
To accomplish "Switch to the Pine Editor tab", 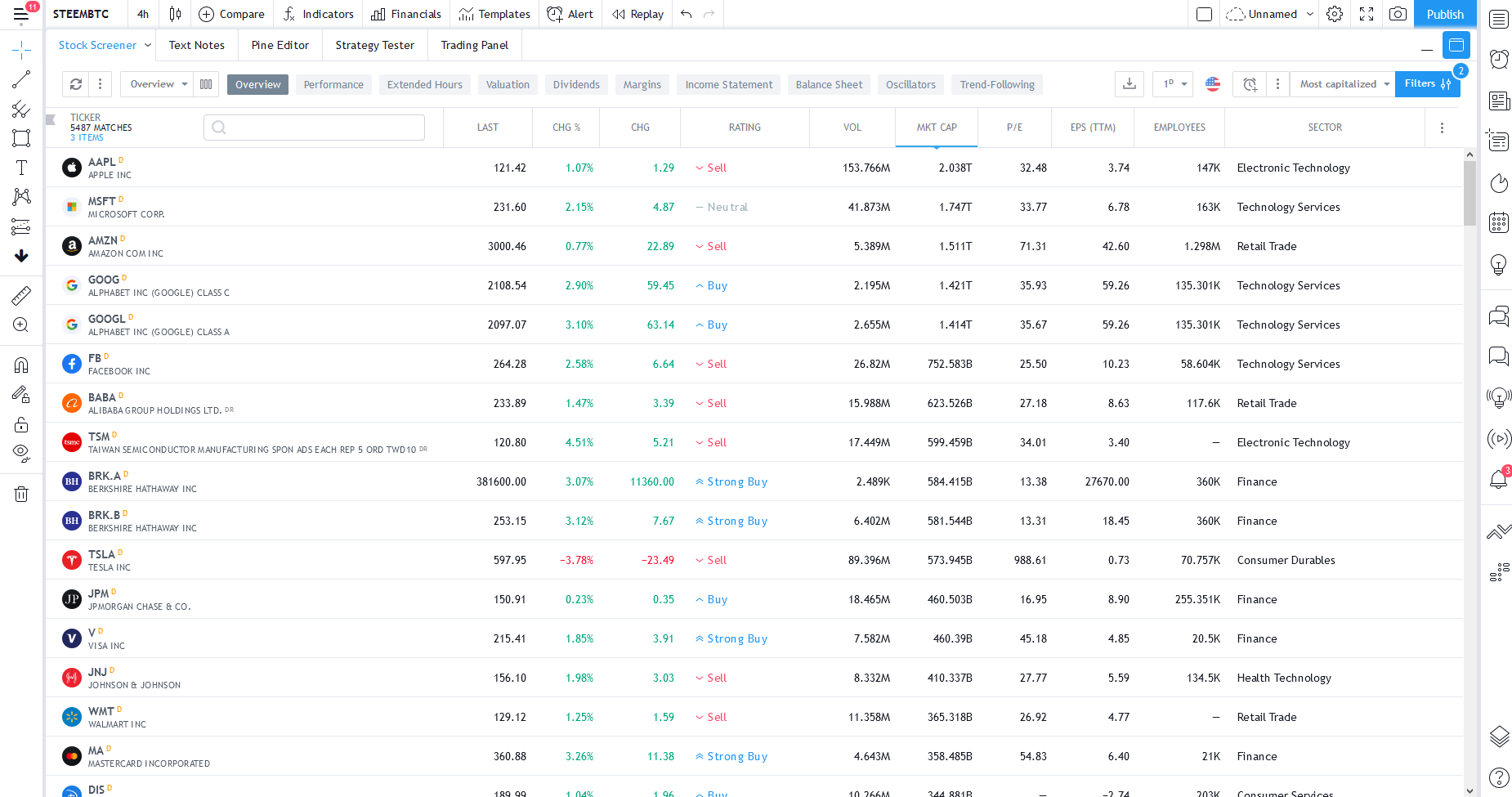I will click(280, 45).
